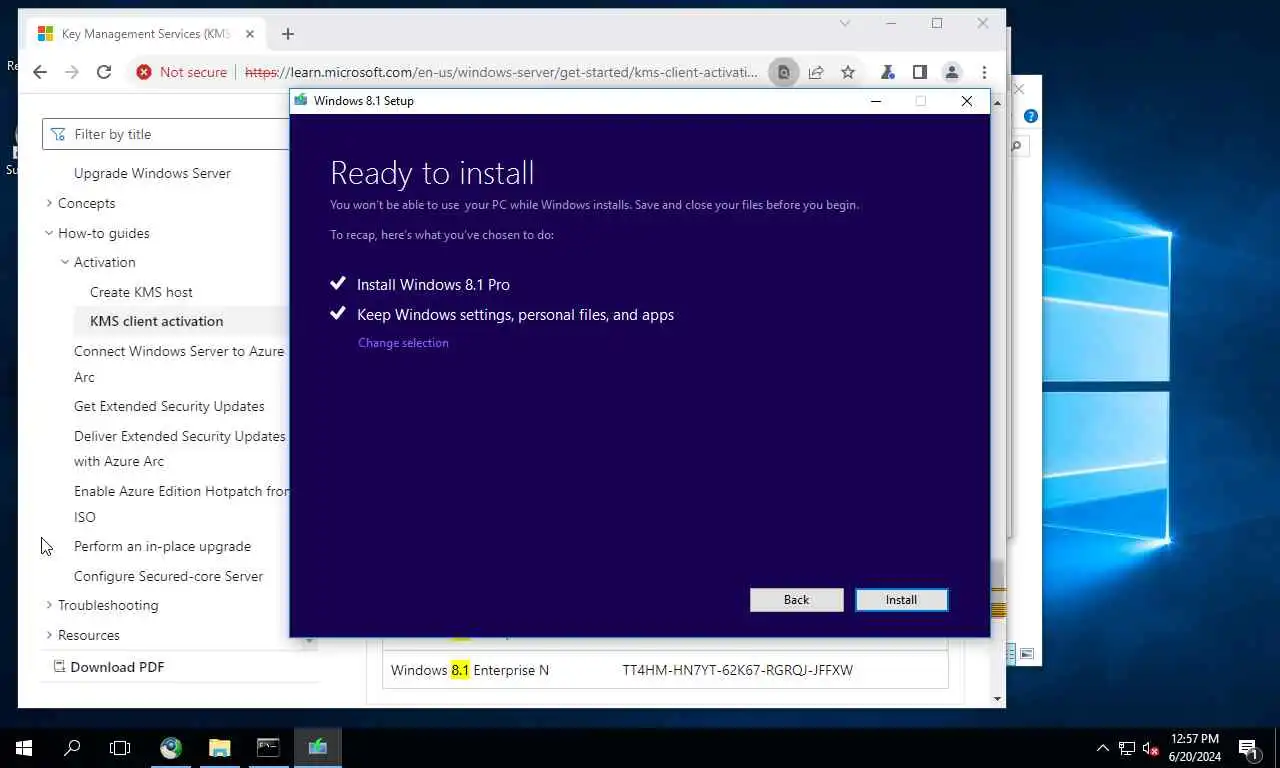The height and width of the screenshot is (768, 1280).
Task: Click the share page icon in Chrome
Action: click(x=816, y=72)
